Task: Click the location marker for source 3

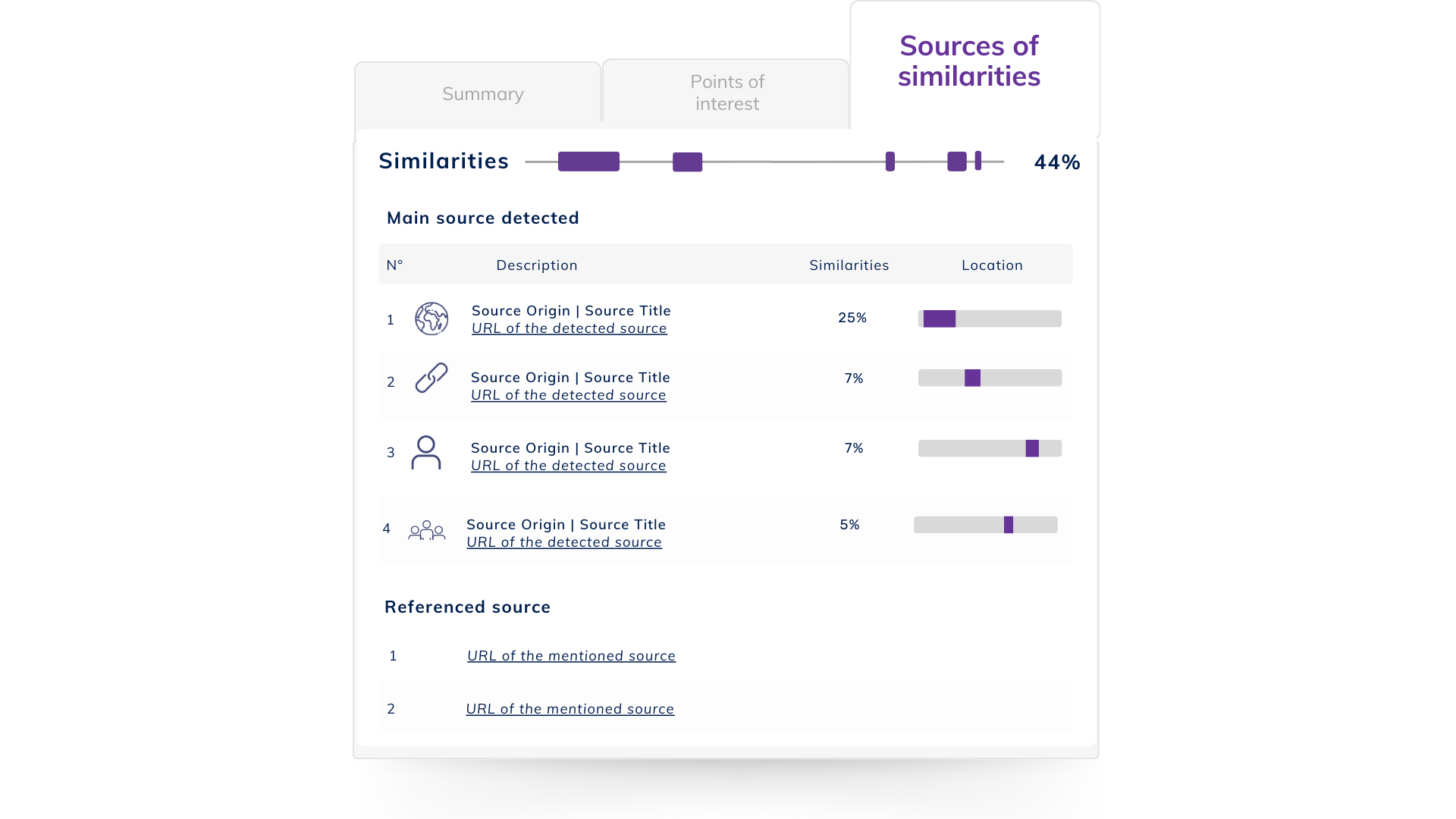Action: click(1032, 448)
